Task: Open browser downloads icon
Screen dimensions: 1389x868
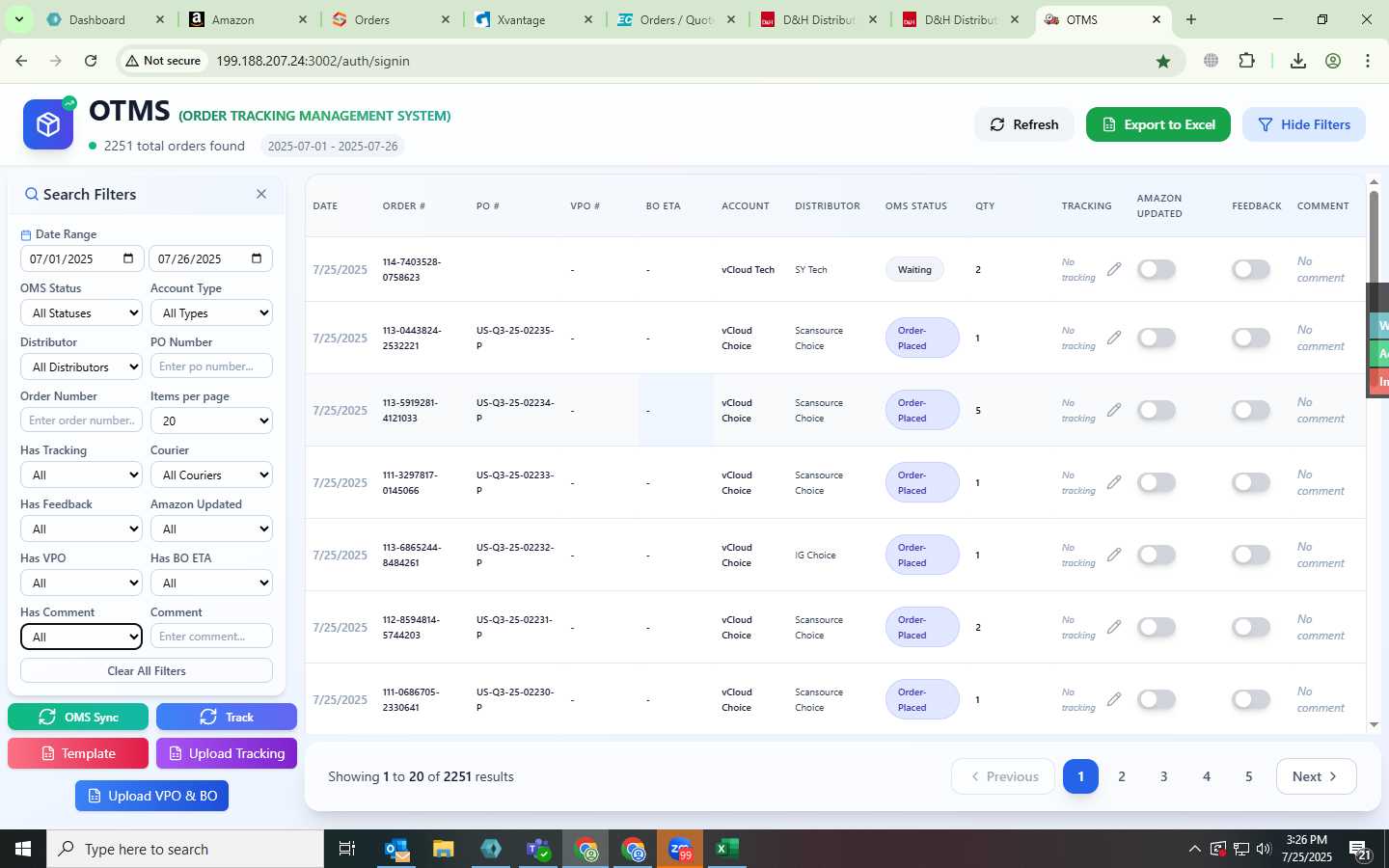Action: pos(1298,61)
